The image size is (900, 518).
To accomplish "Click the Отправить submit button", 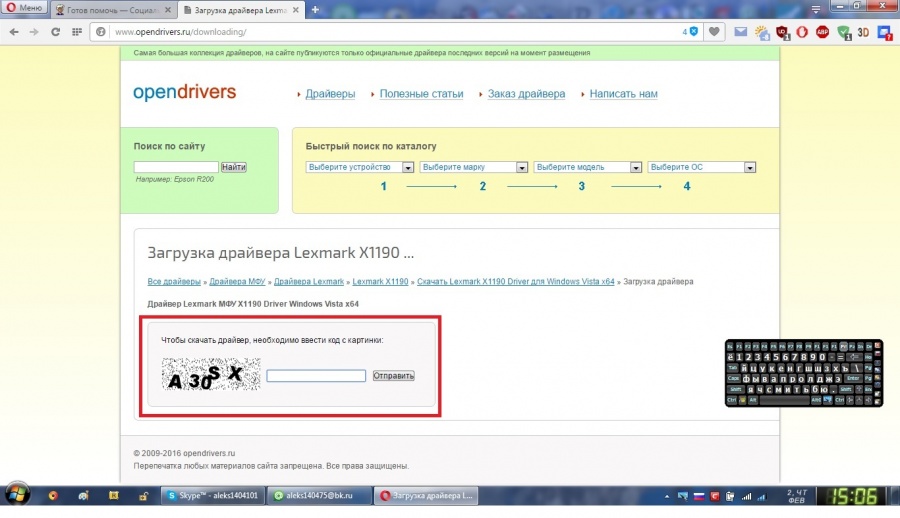I will tap(393, 376).
